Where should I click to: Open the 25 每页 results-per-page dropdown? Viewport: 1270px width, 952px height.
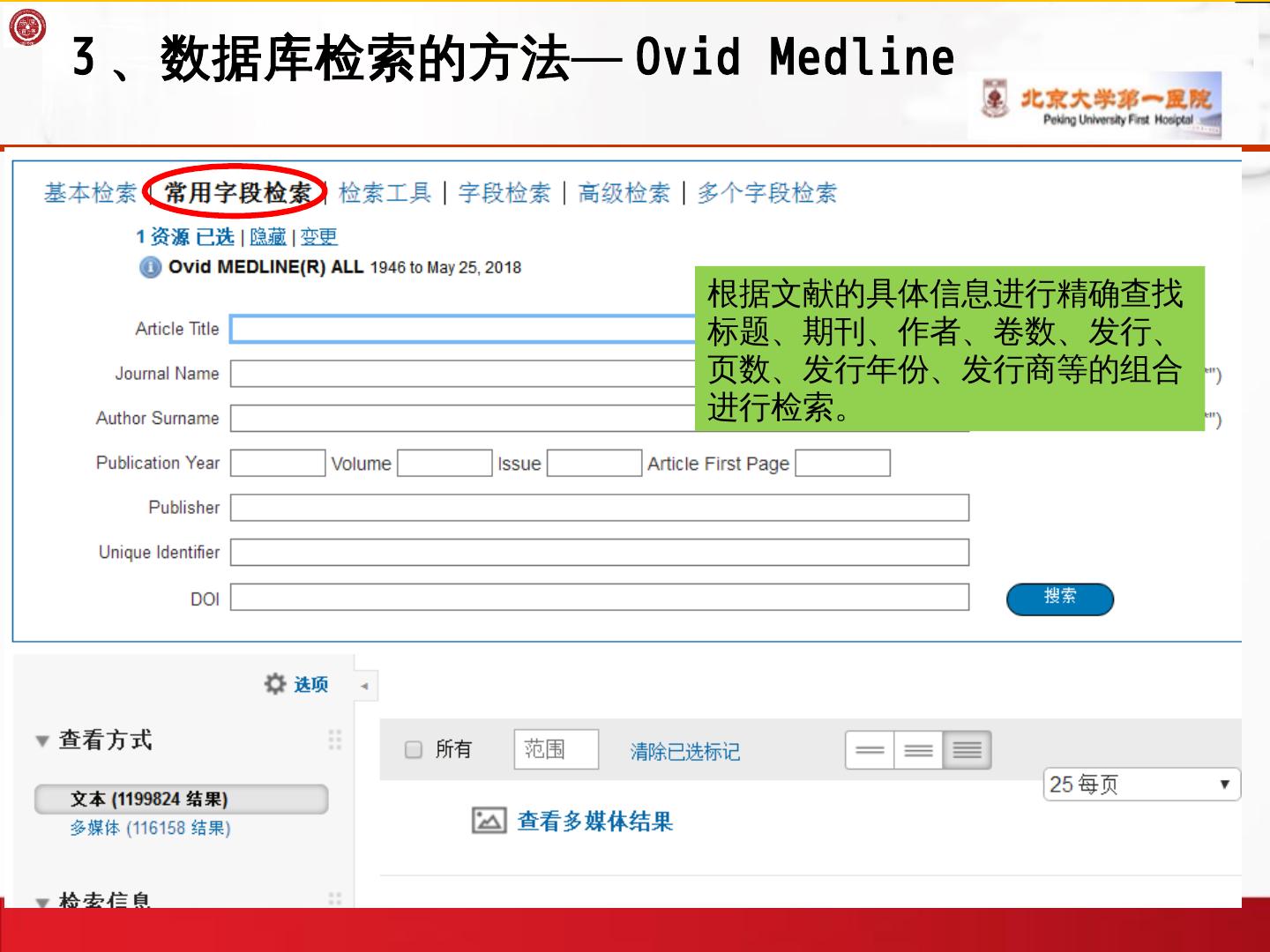pos(1141,784)
